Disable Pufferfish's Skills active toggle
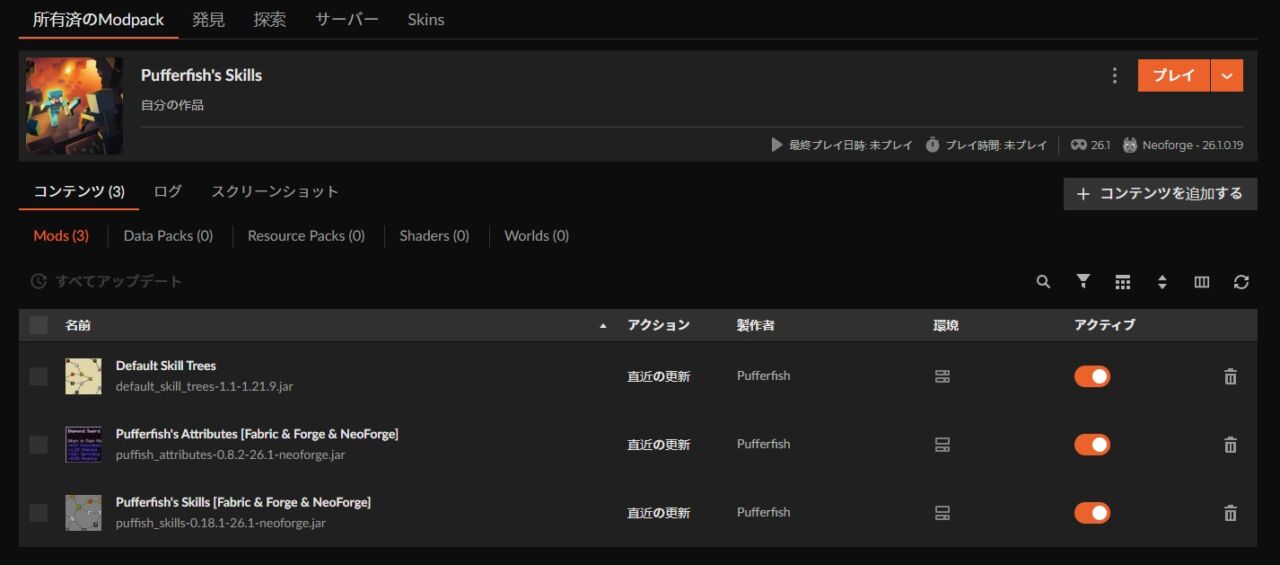The width and height of the screenshot is (1280, 565). (1092, 512)
